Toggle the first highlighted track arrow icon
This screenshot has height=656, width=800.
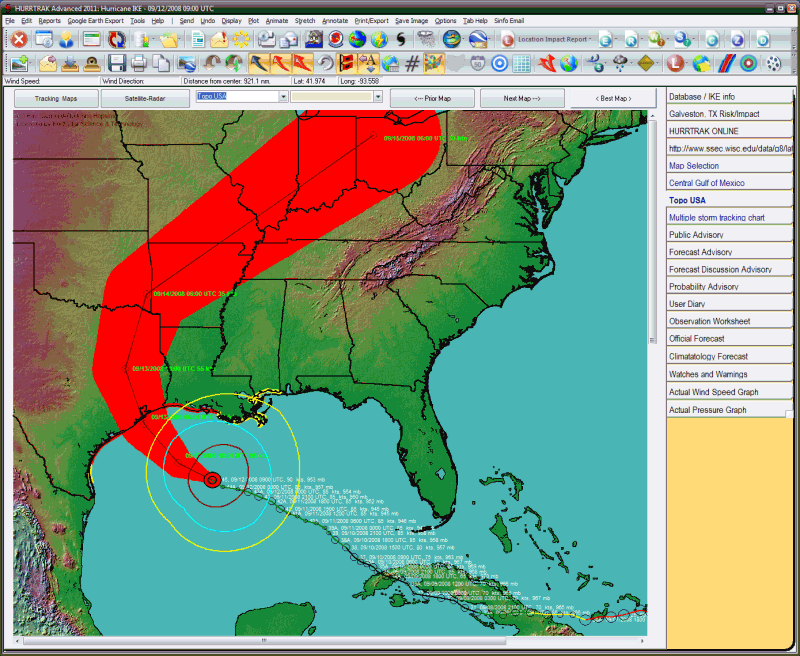(x=258, y=64)
